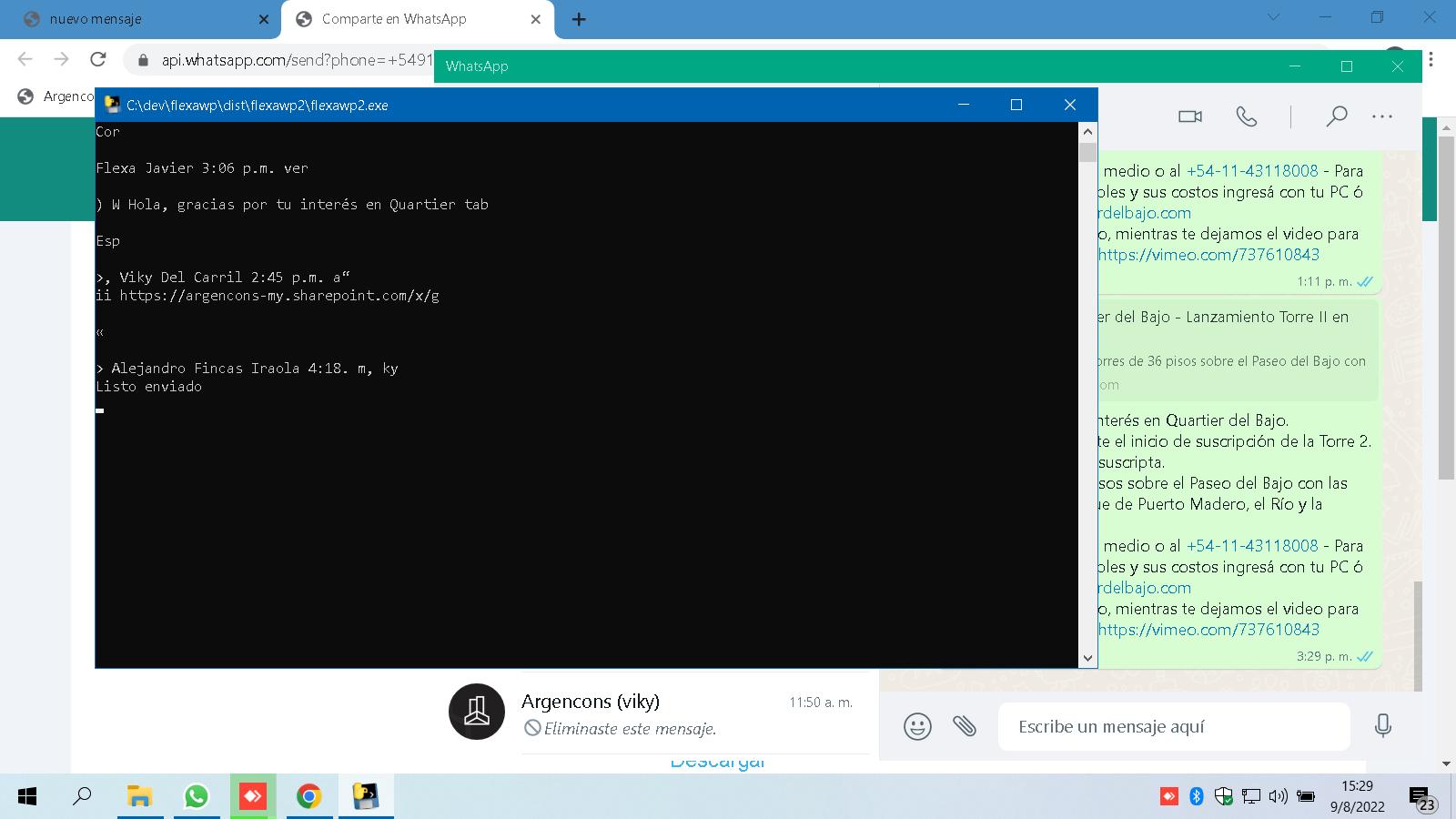Select the Python app taskbar icon
Screen dimensions: 1456x819
point(366,797)
